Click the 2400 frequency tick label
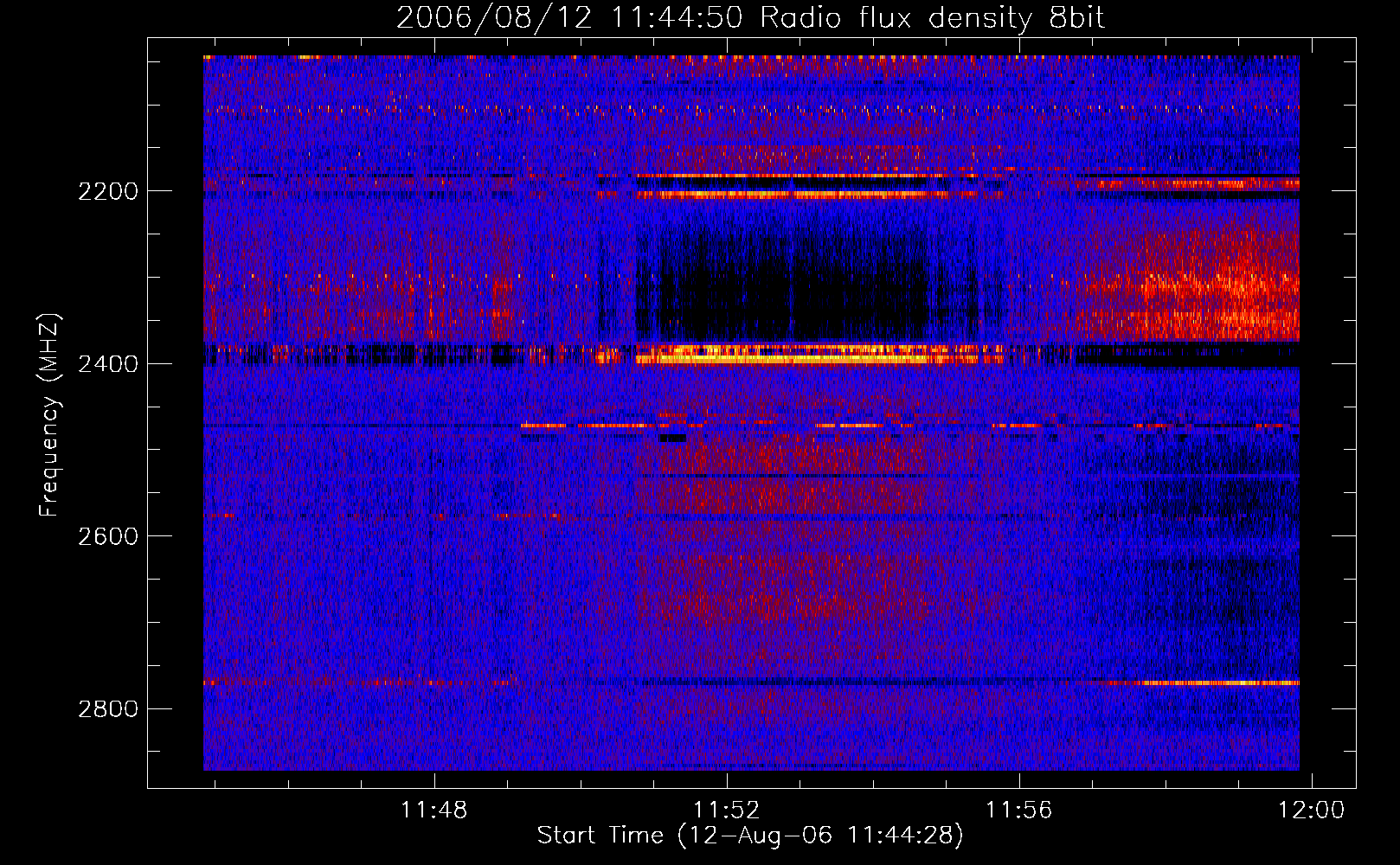 (x=107, y=364)
